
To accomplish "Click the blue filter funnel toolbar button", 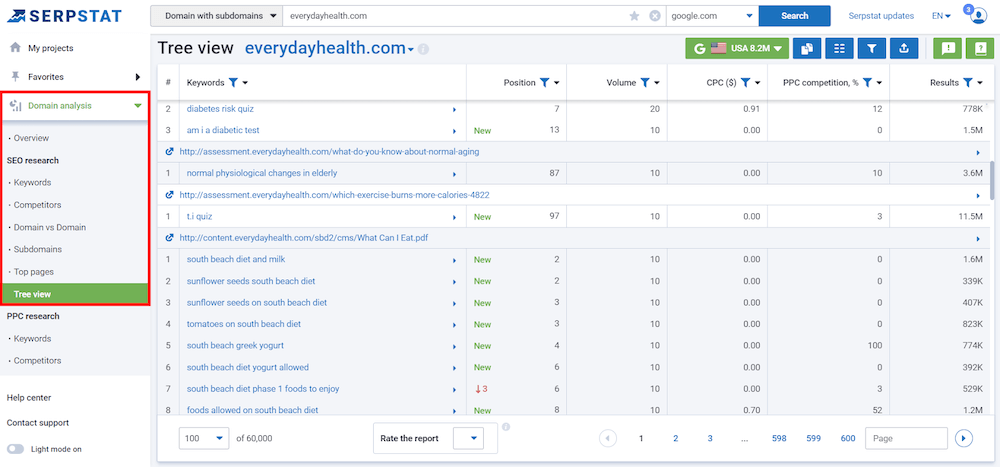I will [x=872, y=48].
